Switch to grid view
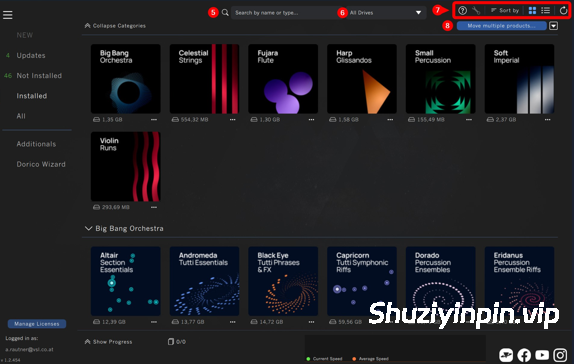Viewport: 574px width, 364px height. coord(532,11)
